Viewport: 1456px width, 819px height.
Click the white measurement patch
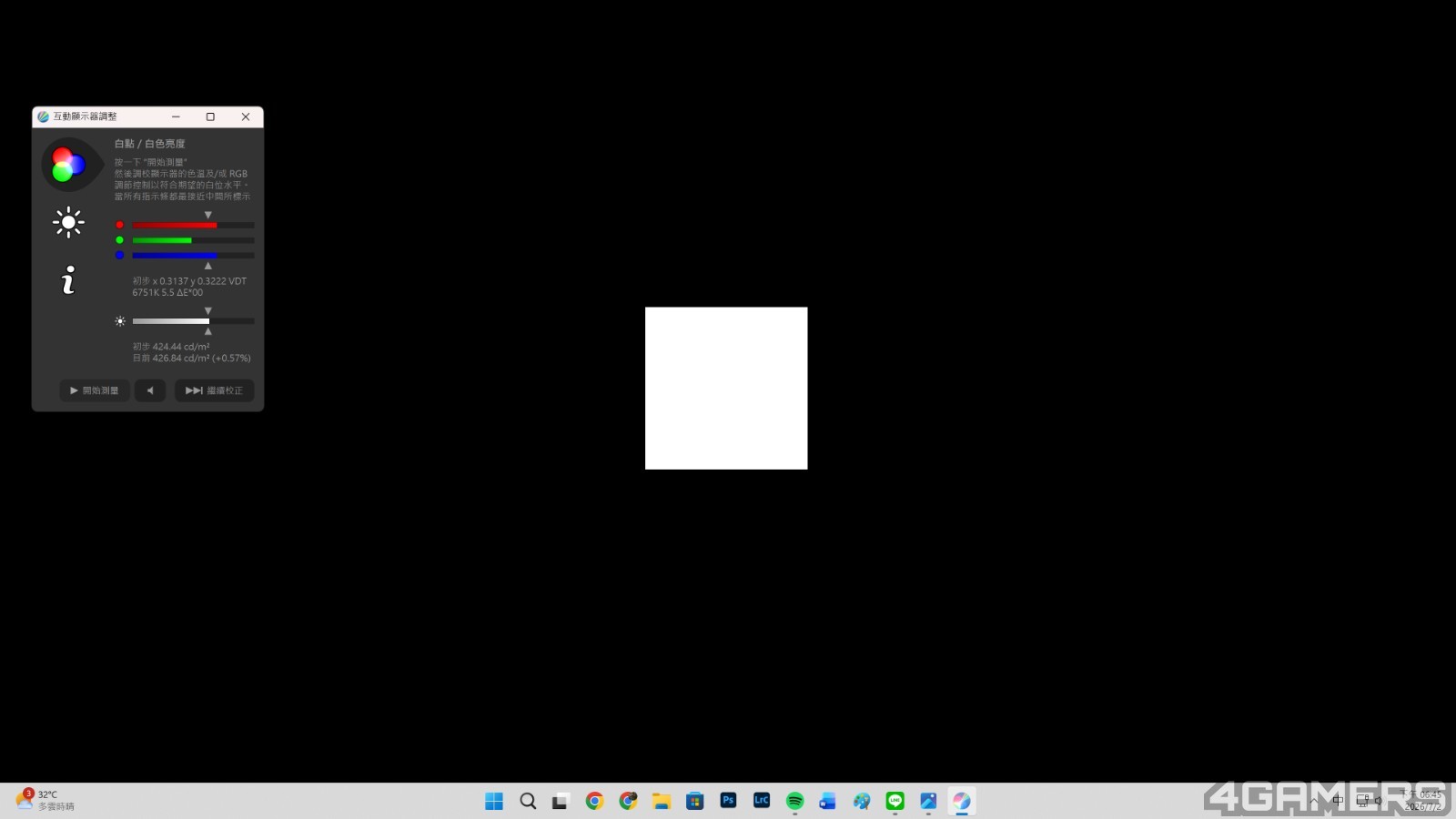(726, 389)
